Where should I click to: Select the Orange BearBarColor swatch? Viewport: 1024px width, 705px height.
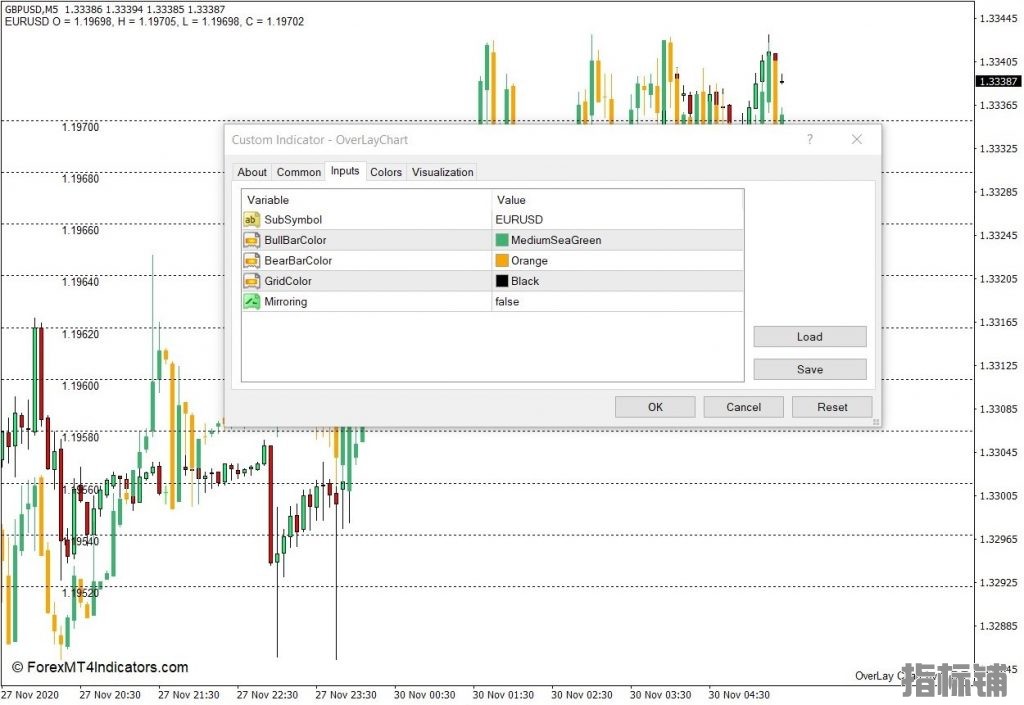click(502, 261)
